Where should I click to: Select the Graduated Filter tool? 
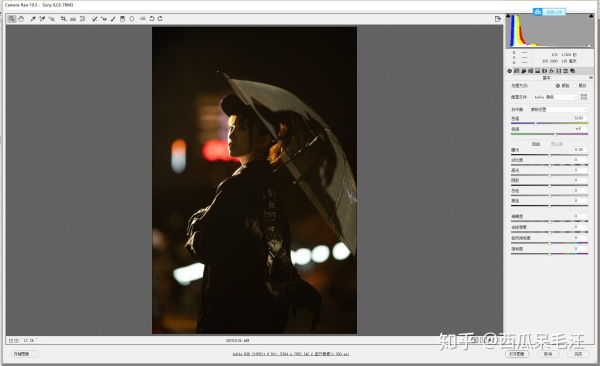coord(122,19)
